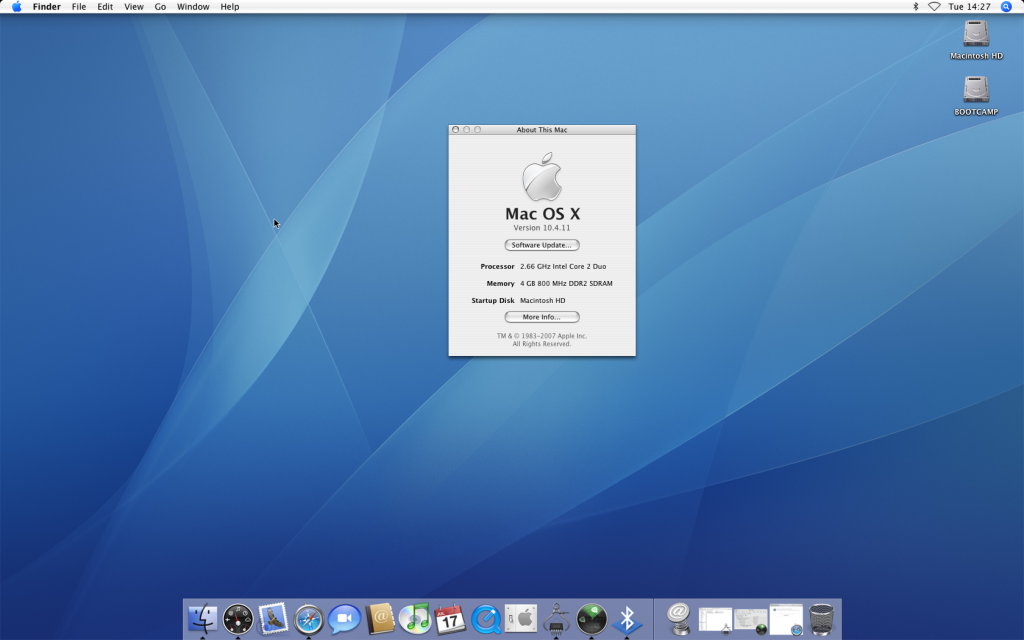Click the '4 GB 800 MHz DDR2 SDRAM' text

[566, 283]
